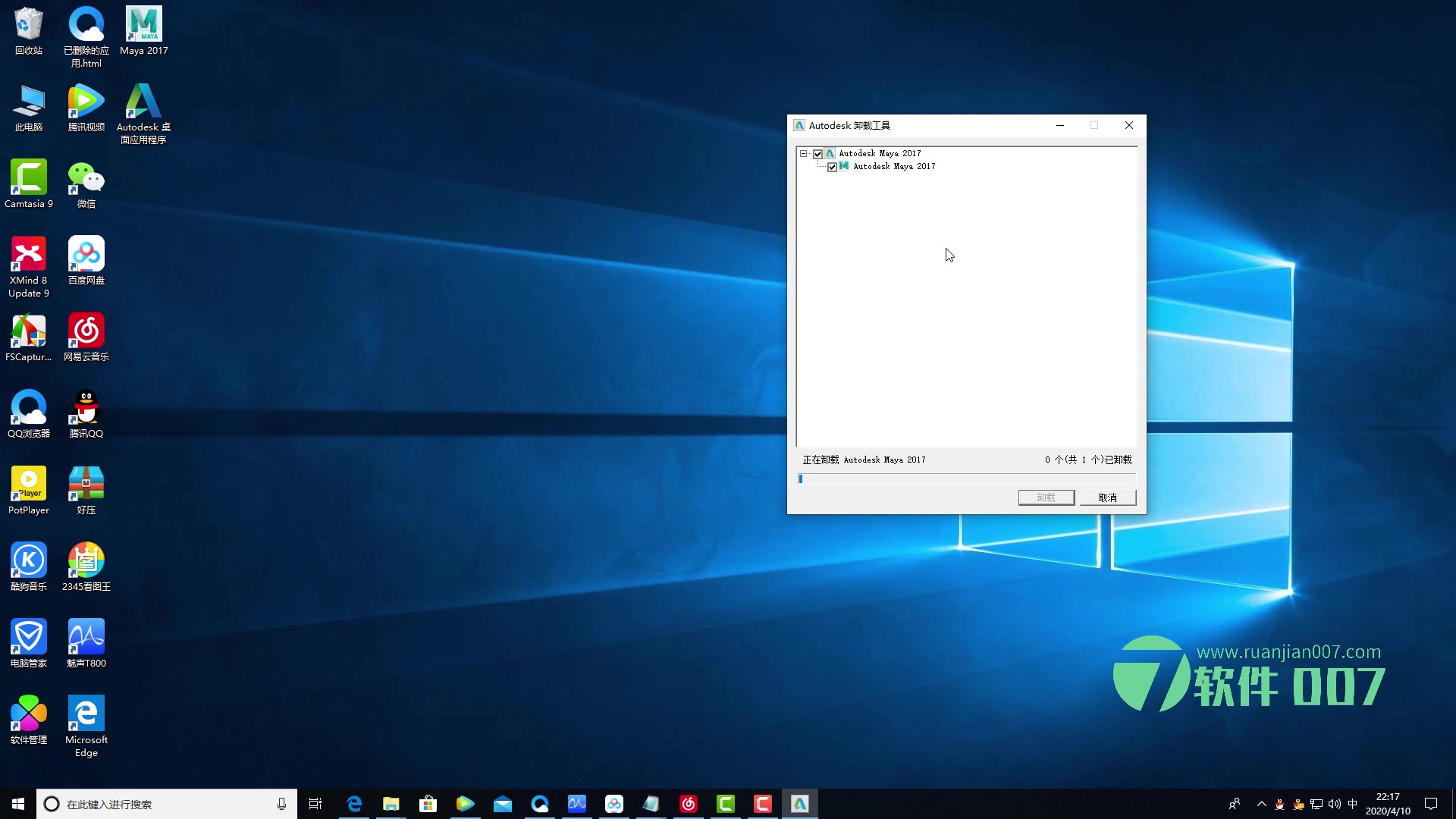Open 2345看图王 desktop shortcut
The image size is (1456, 819).
coord(86,567)
